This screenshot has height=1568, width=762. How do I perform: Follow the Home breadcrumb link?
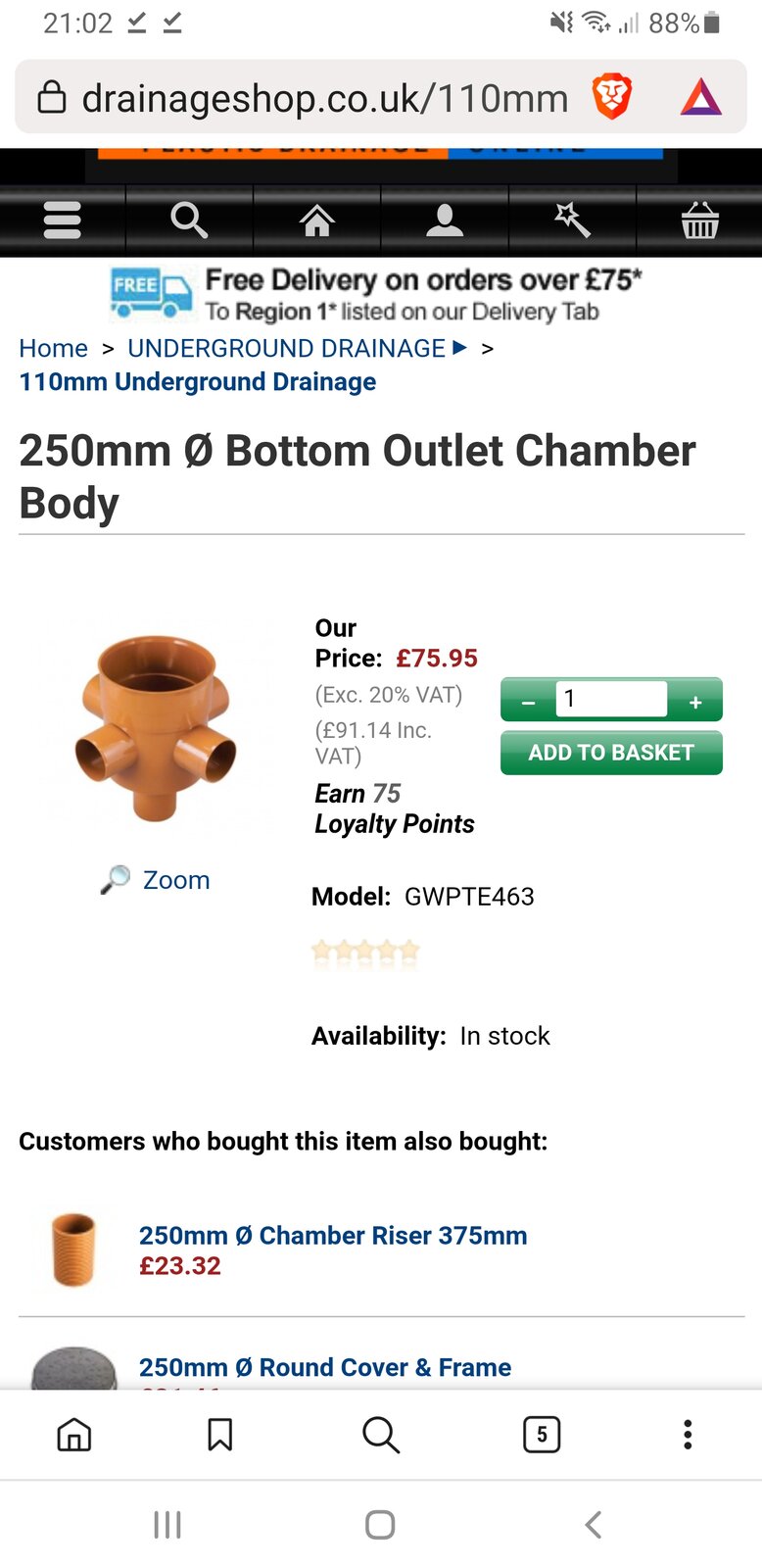click(54, 349)
